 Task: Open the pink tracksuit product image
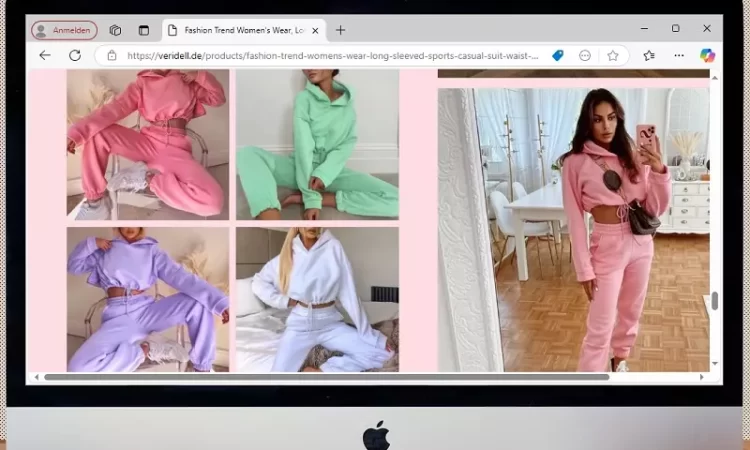point(148,145)
